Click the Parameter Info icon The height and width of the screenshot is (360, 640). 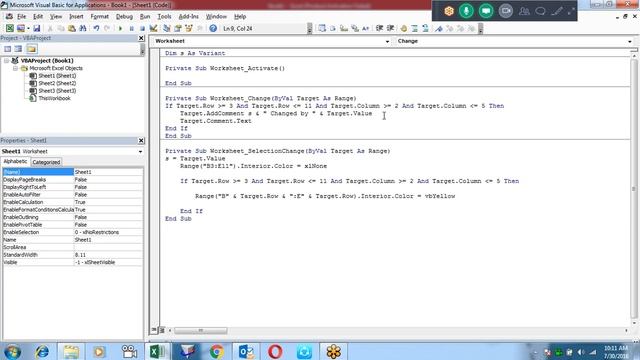[x=355, y=28]
